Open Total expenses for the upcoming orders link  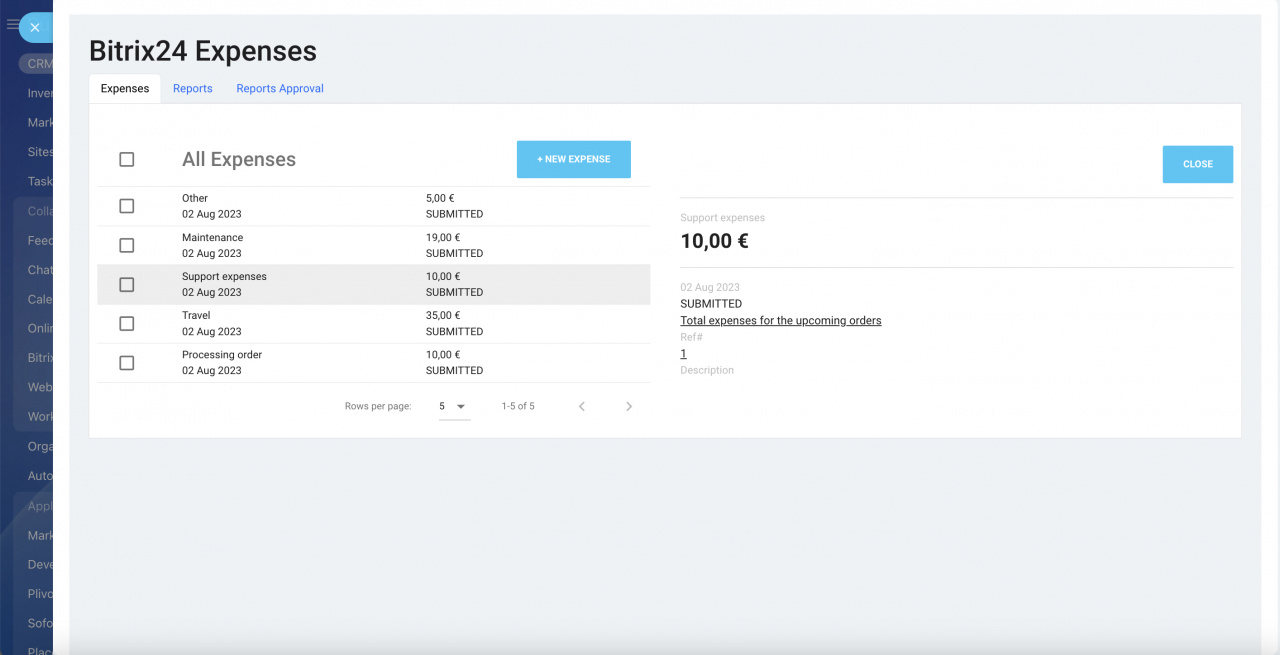pyautogui.click(x=781, y=321)
